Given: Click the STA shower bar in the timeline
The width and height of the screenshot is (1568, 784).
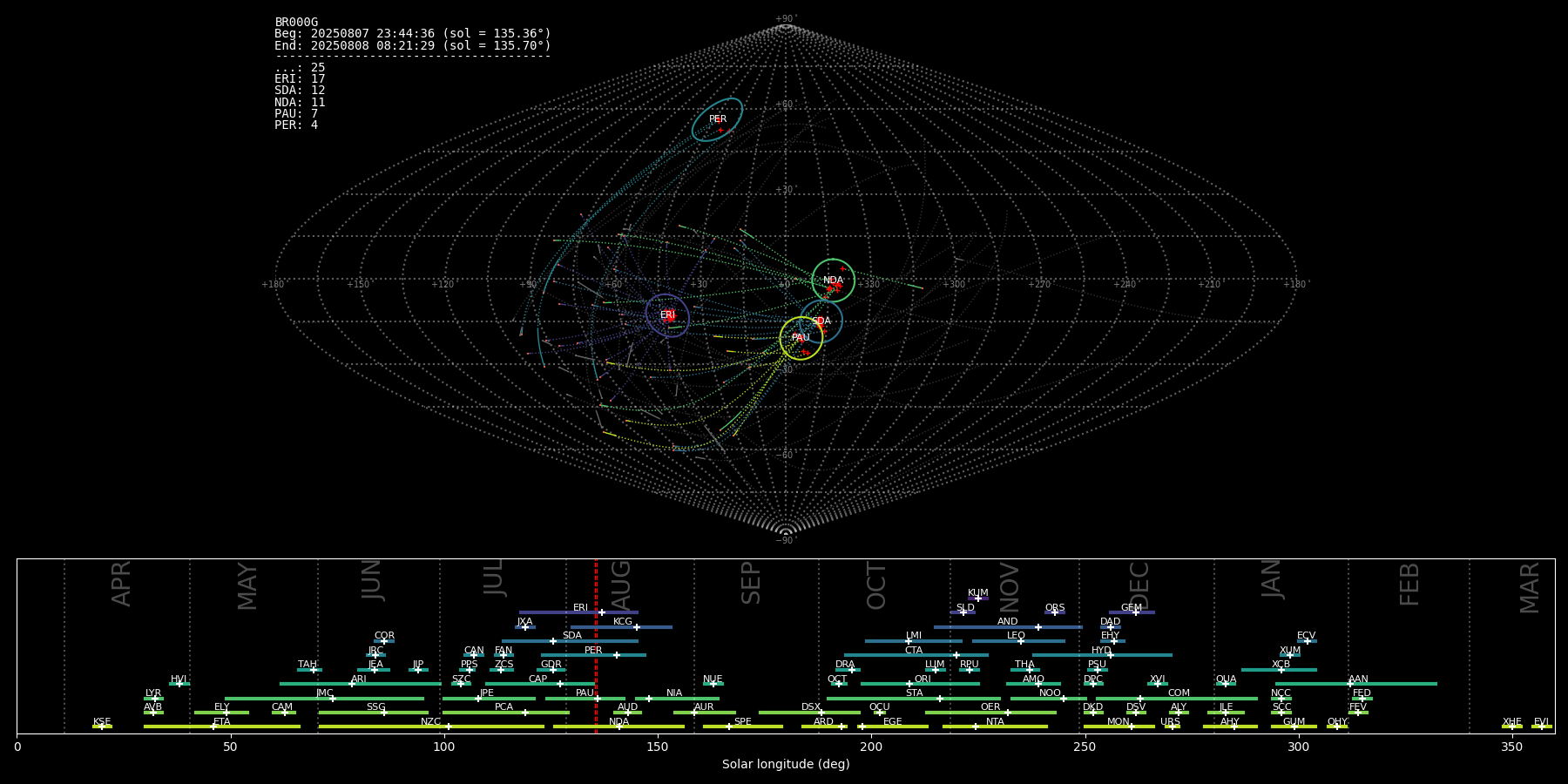Looking at the screenshot, I should pos(914,698).
